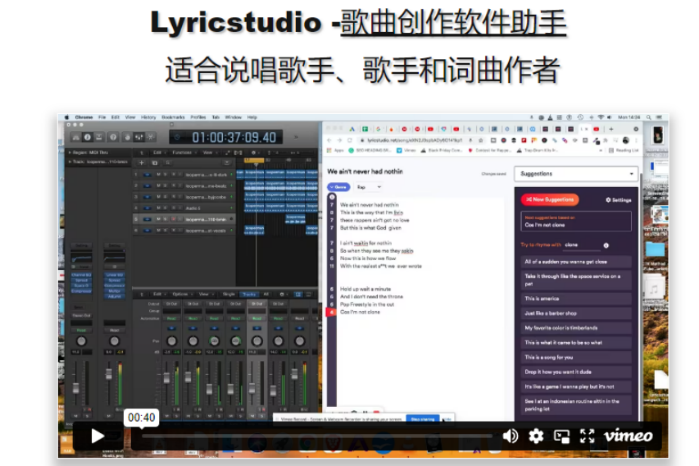Click info icon next to rhyme word
The height and width of the screenshot is (466, 699).
606,245
